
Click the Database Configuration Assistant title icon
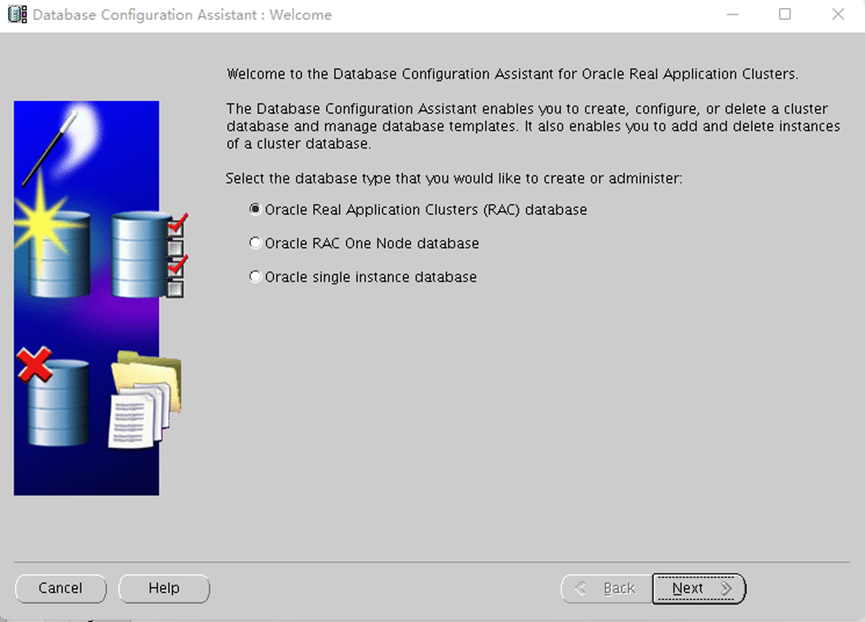pyautogui.click(x=17, y=14)
